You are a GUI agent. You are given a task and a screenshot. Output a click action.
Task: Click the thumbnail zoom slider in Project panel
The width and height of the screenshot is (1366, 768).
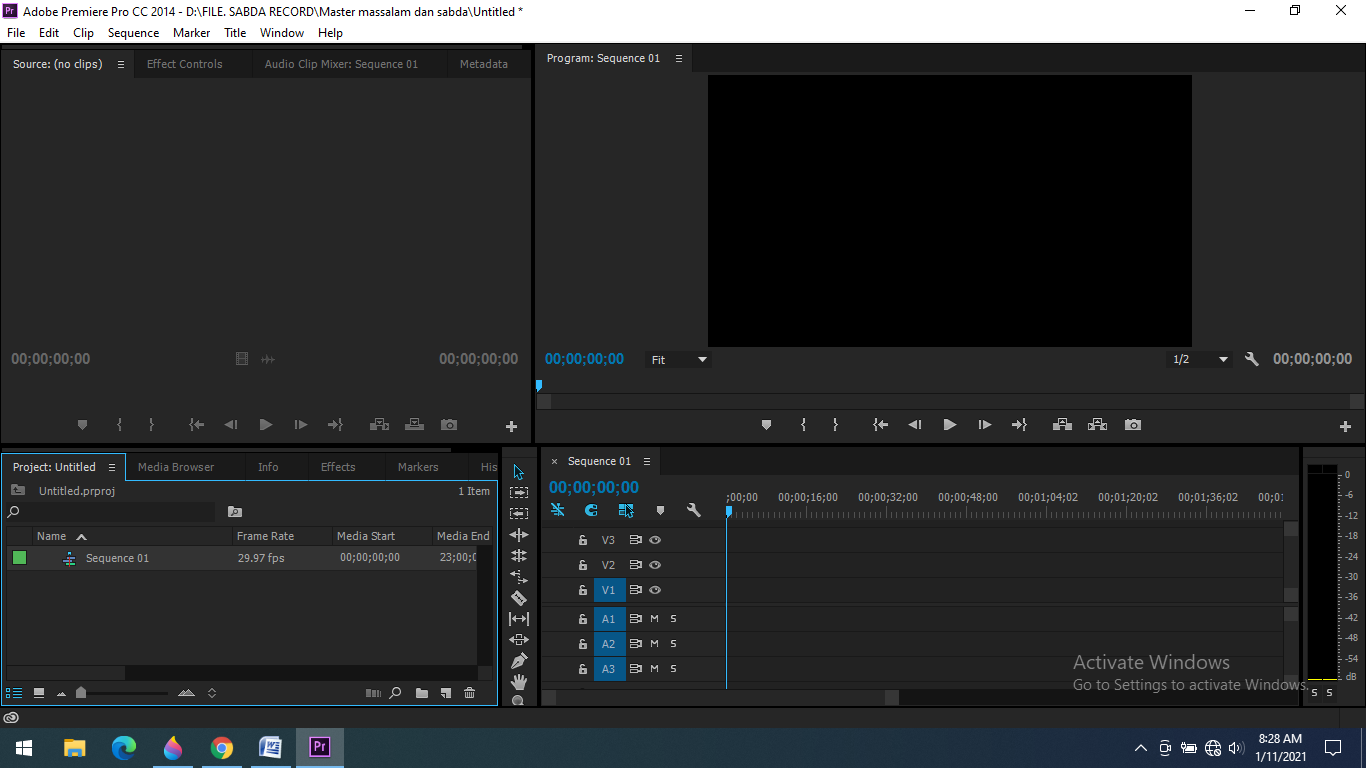coord(82,693)
